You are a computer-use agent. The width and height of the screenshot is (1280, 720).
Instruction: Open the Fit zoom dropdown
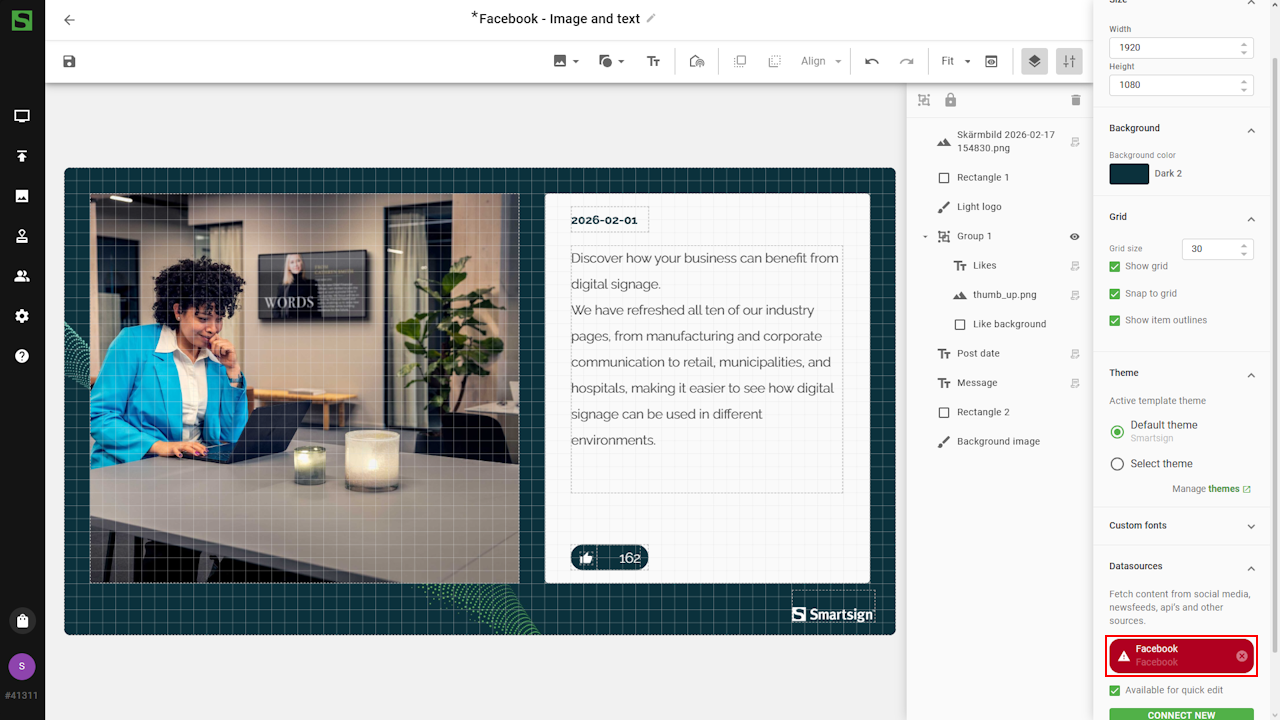(955, 61)
